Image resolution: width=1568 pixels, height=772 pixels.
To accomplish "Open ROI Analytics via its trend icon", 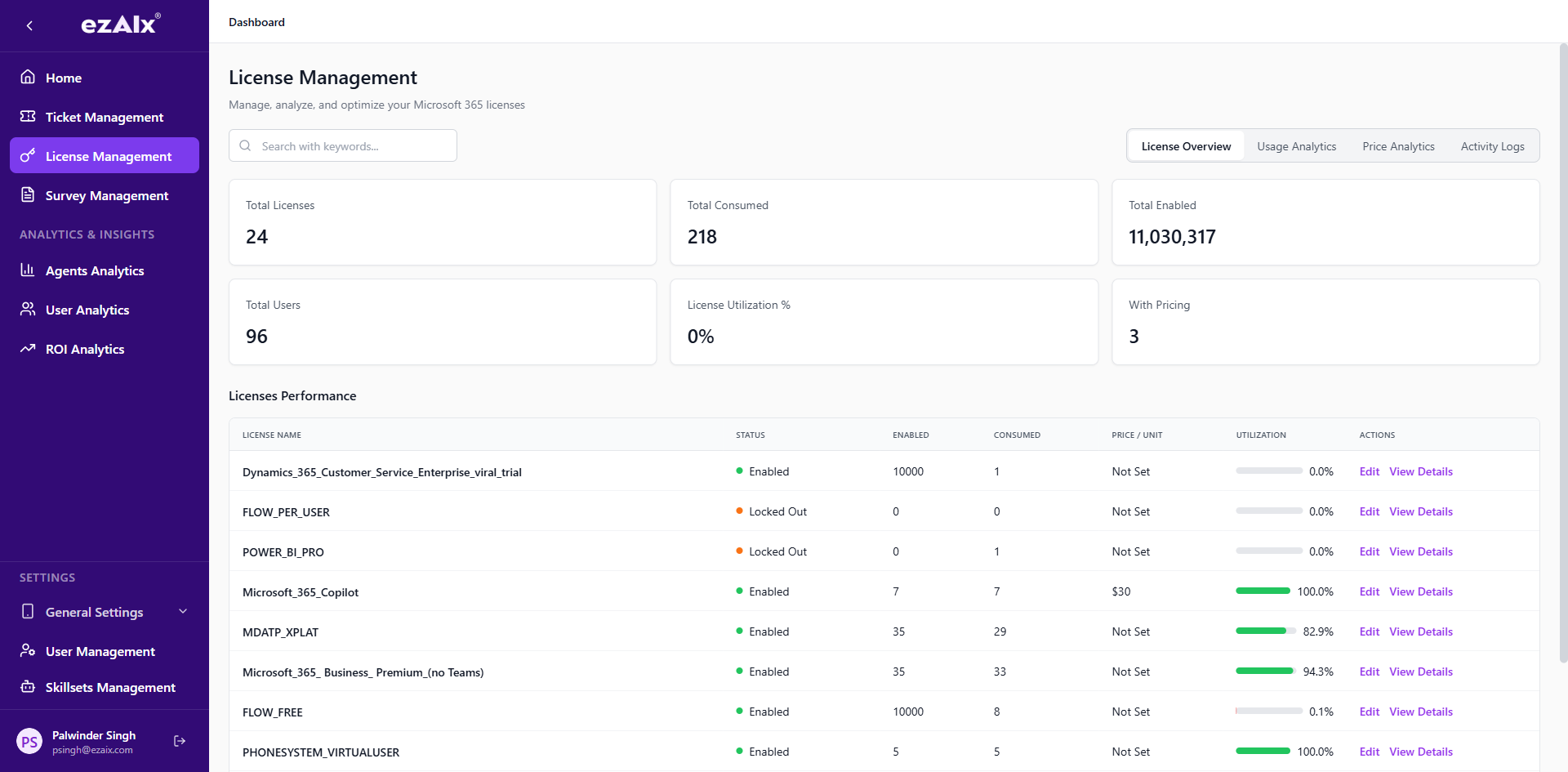I will pyautogui.click(x=28, y=349).
